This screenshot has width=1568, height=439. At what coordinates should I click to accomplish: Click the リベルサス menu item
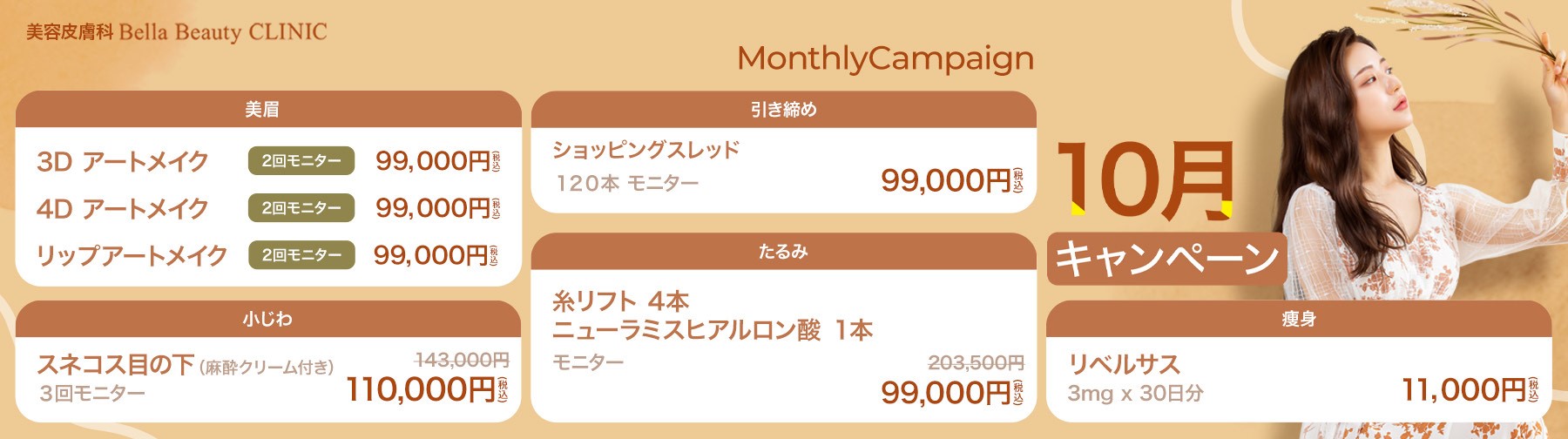[x=1124, y=364]
